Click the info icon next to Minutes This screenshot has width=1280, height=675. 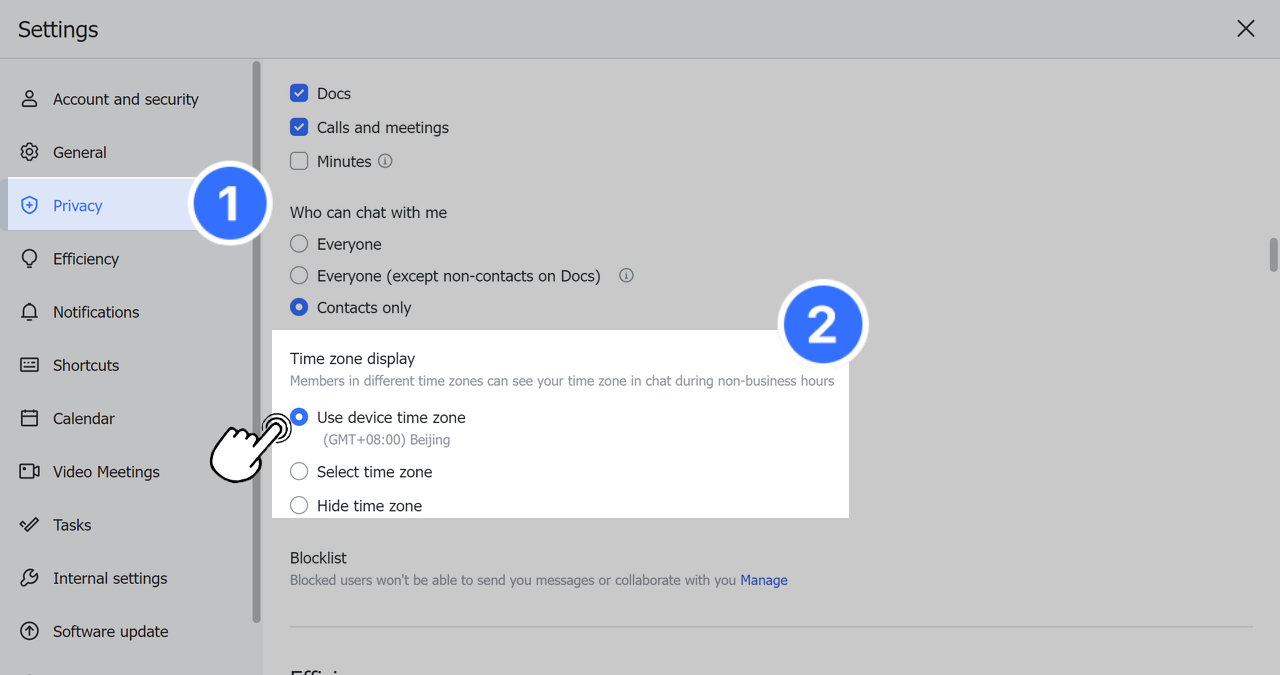(x=385, y=161)
